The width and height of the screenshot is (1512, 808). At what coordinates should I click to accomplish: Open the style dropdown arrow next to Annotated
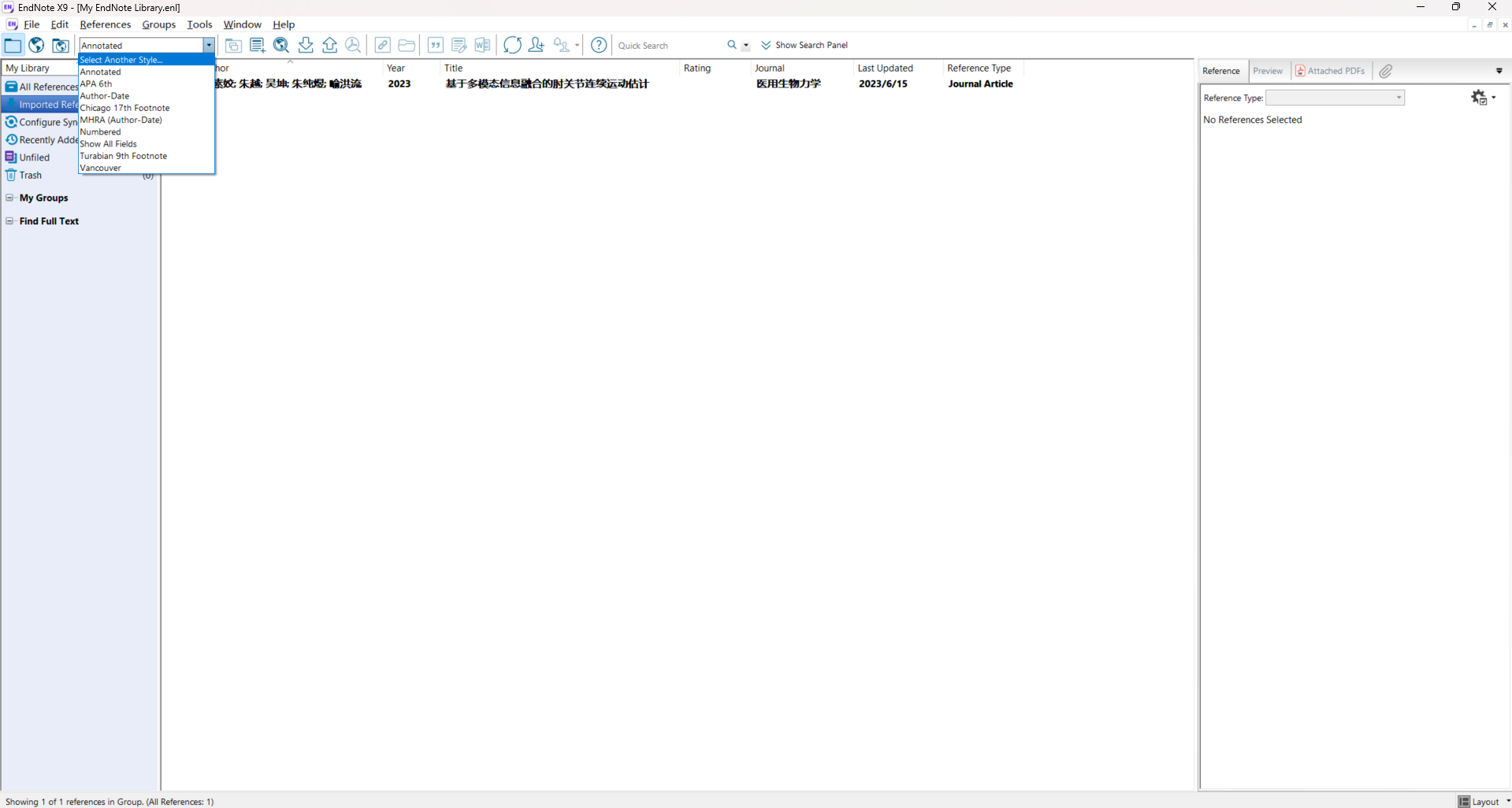pos(209,46)
